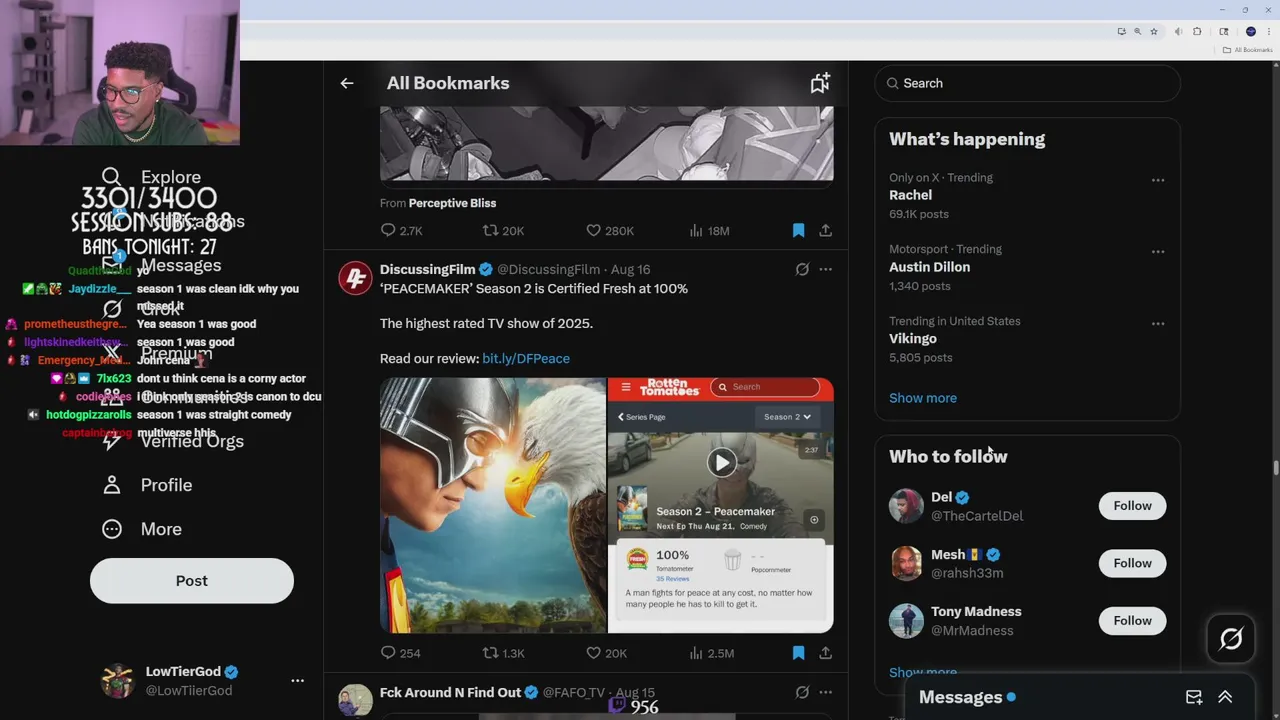The width and height of the screenshot is (1280, 720).
Task: Open the browser profile avatar
Action: pos(1250,32)
